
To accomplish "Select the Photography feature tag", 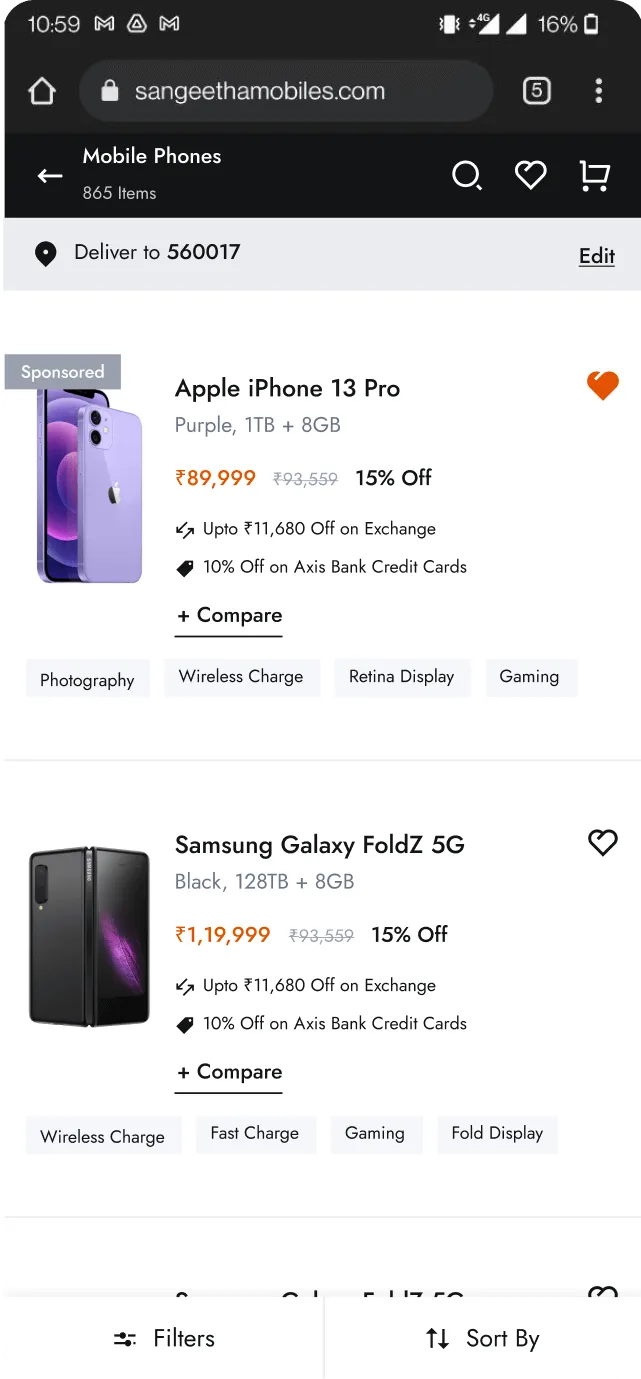I will 87,680.
